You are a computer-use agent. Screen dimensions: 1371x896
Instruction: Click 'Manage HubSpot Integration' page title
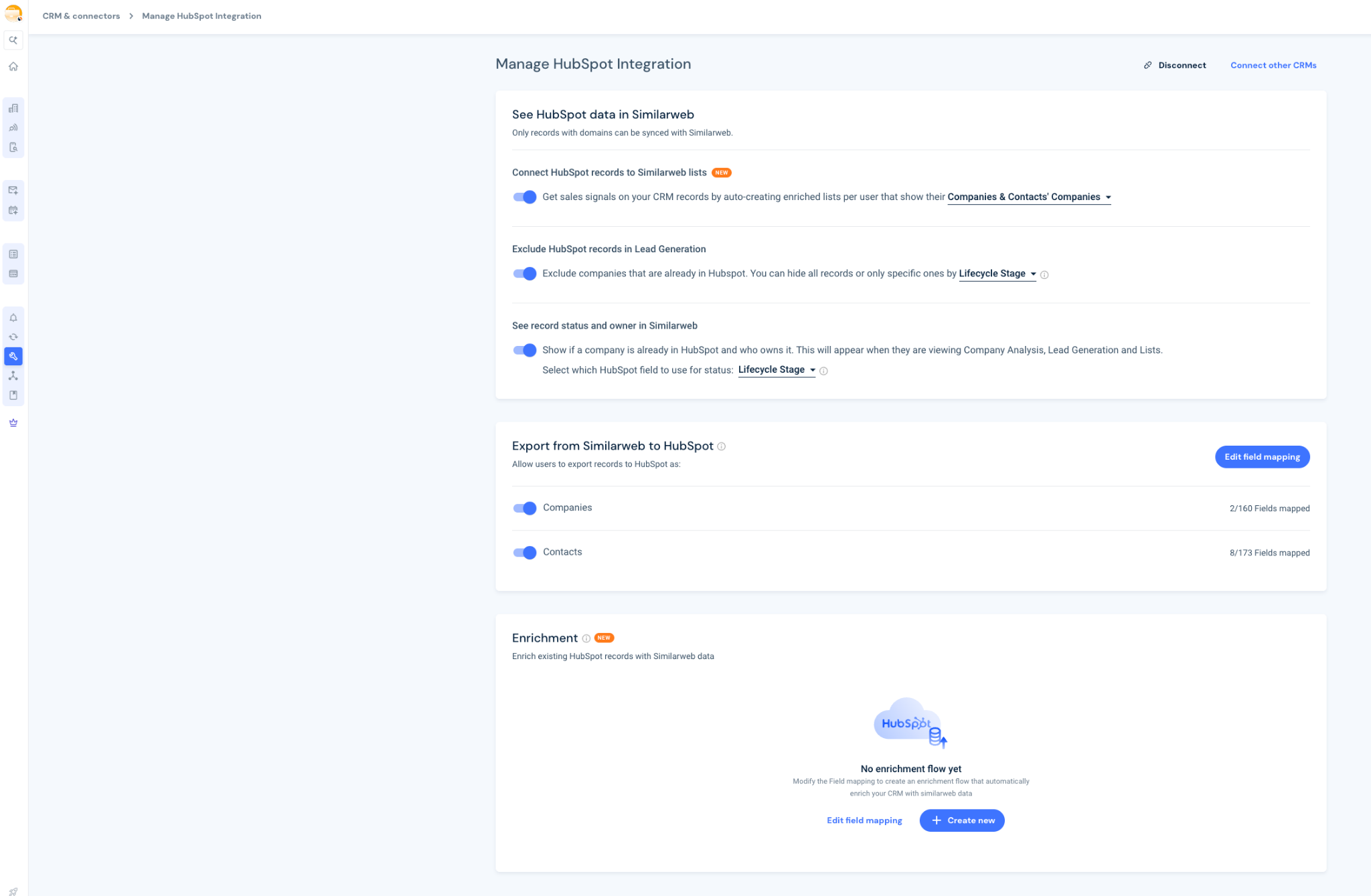point(593,64)
